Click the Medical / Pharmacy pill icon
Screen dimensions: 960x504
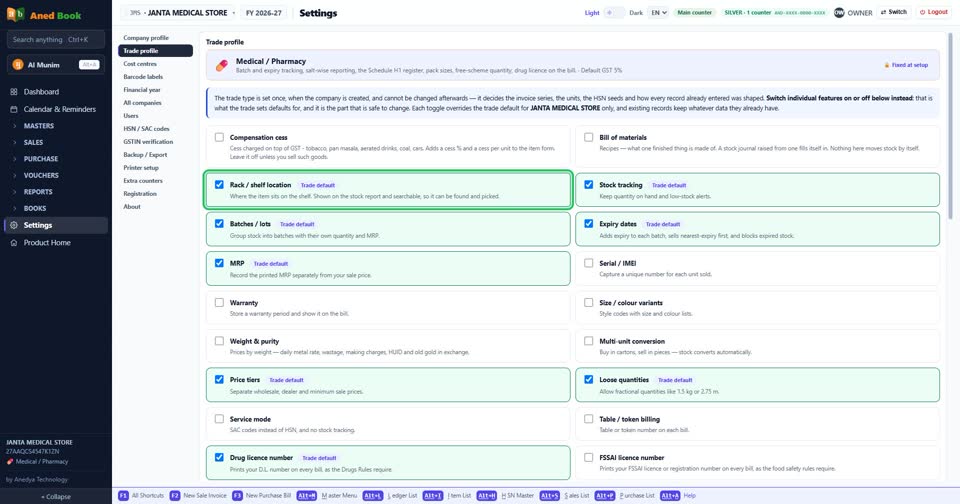[x=222, y=65]
